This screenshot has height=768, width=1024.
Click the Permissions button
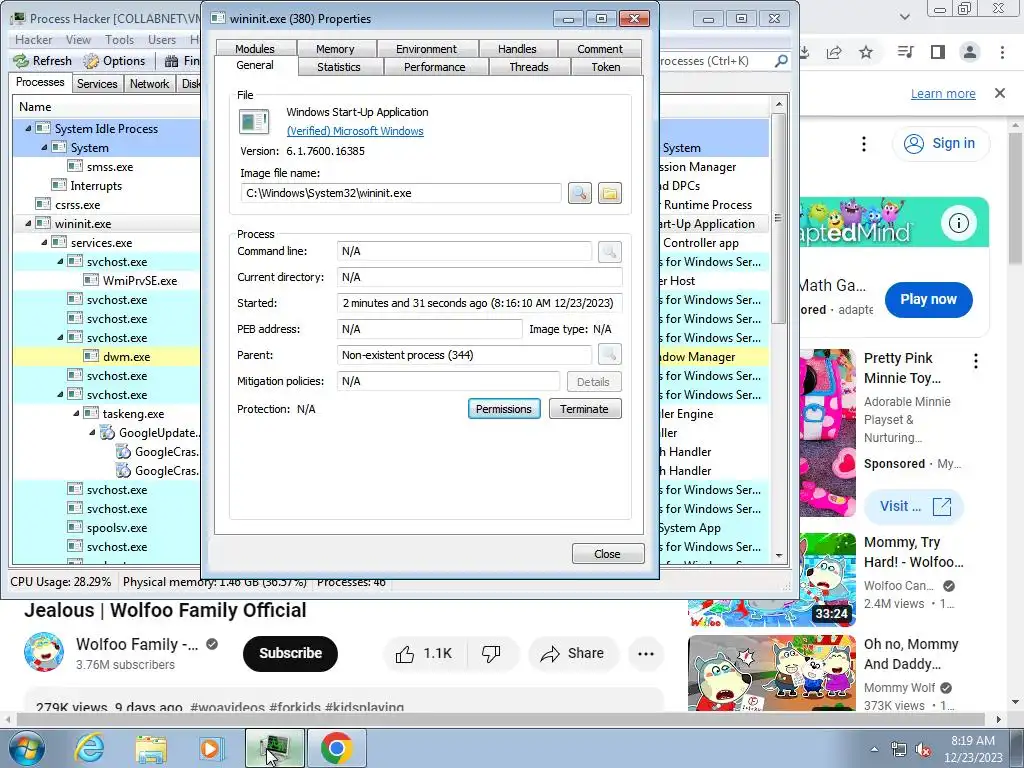pos(504,409)
